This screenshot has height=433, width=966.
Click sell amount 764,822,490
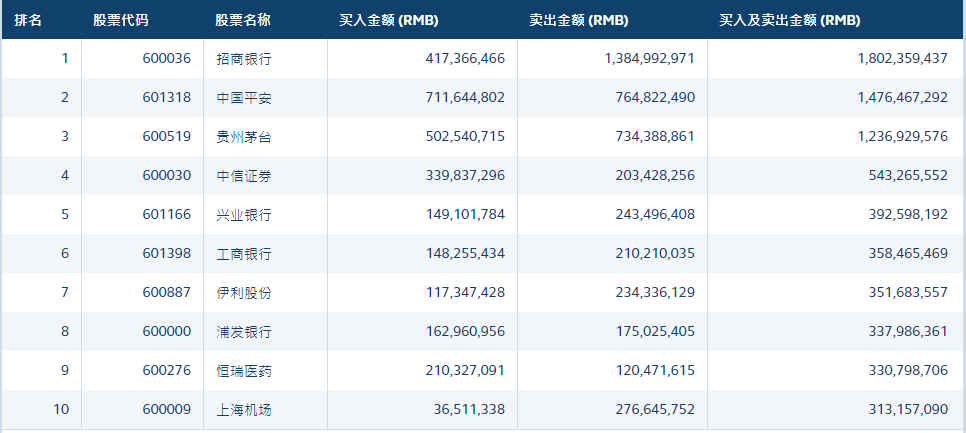coord(655,97)
